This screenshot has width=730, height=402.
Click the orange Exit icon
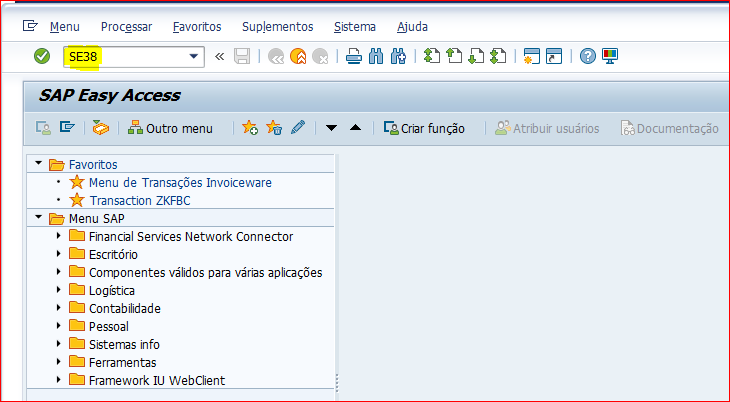[298, 56]
